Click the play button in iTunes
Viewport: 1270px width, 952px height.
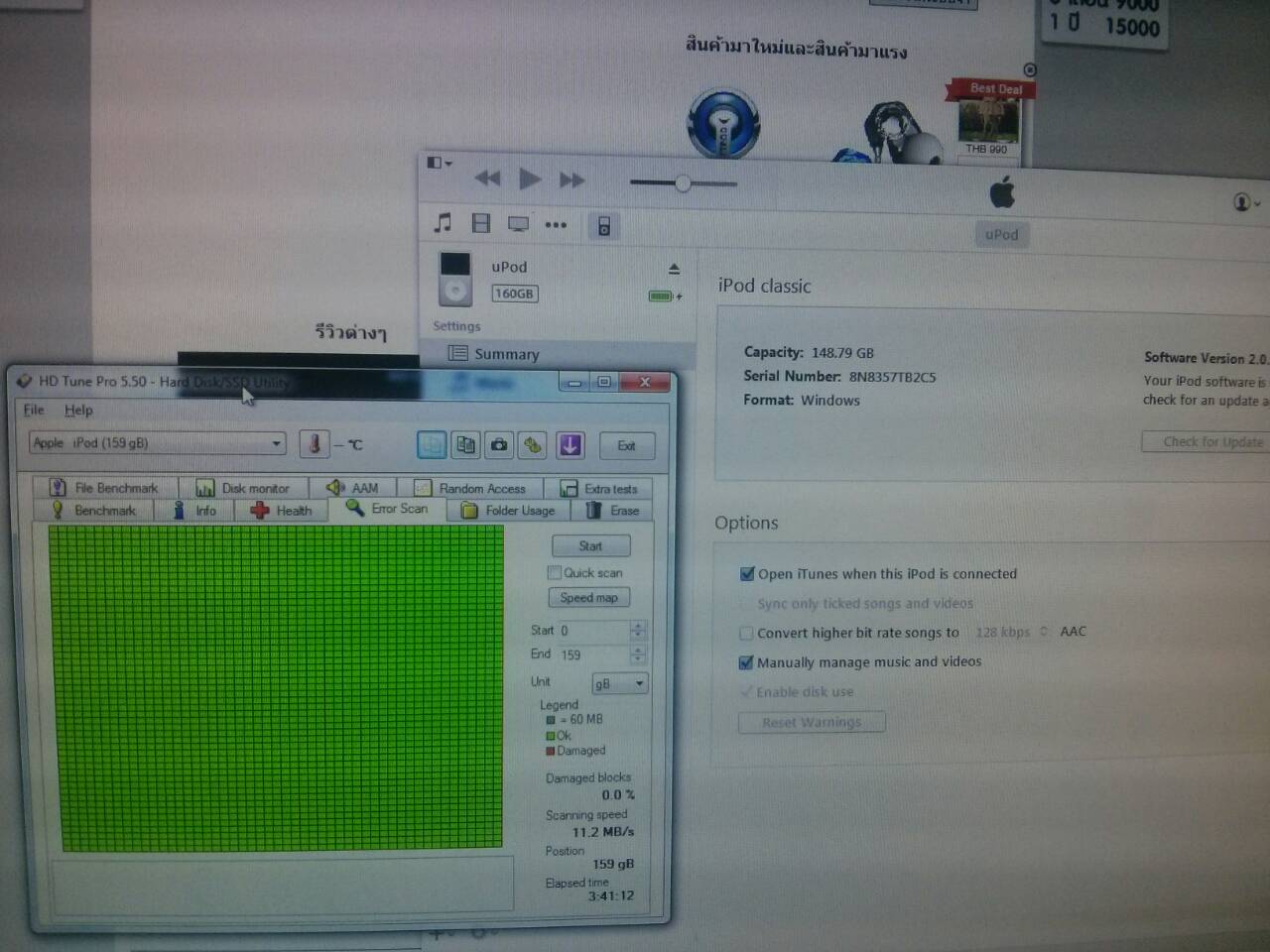(x=530, y=178)
